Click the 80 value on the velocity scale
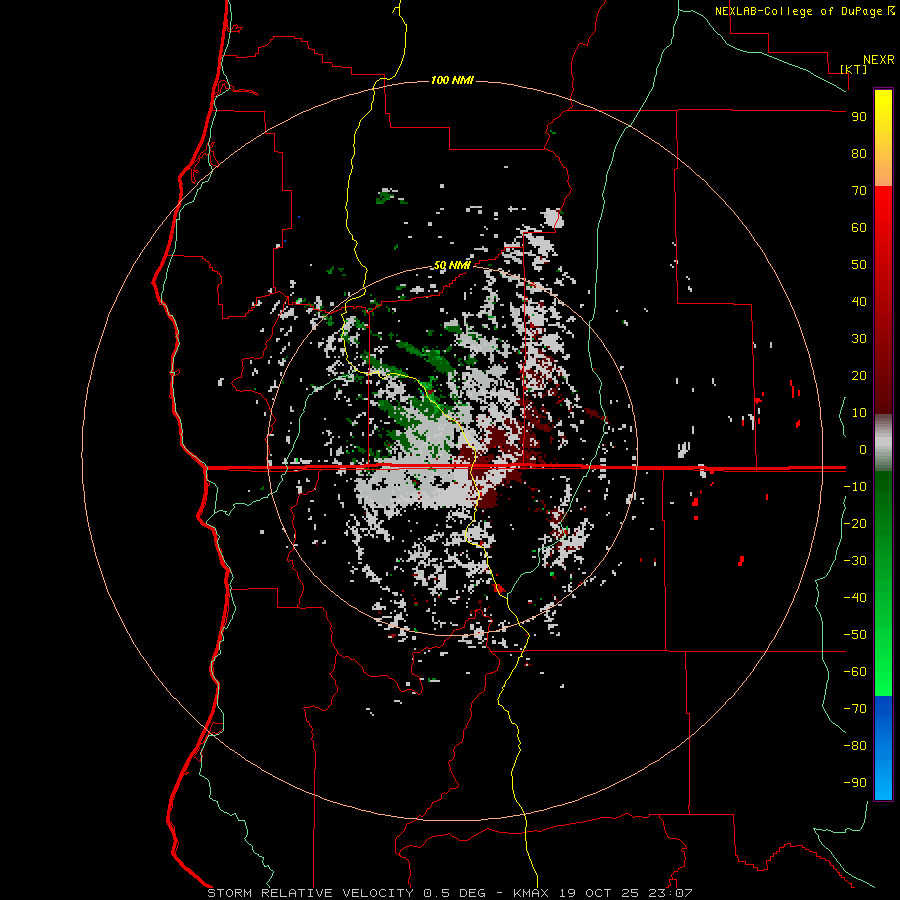This screenshot has height=900, width=900. point(859,154)
